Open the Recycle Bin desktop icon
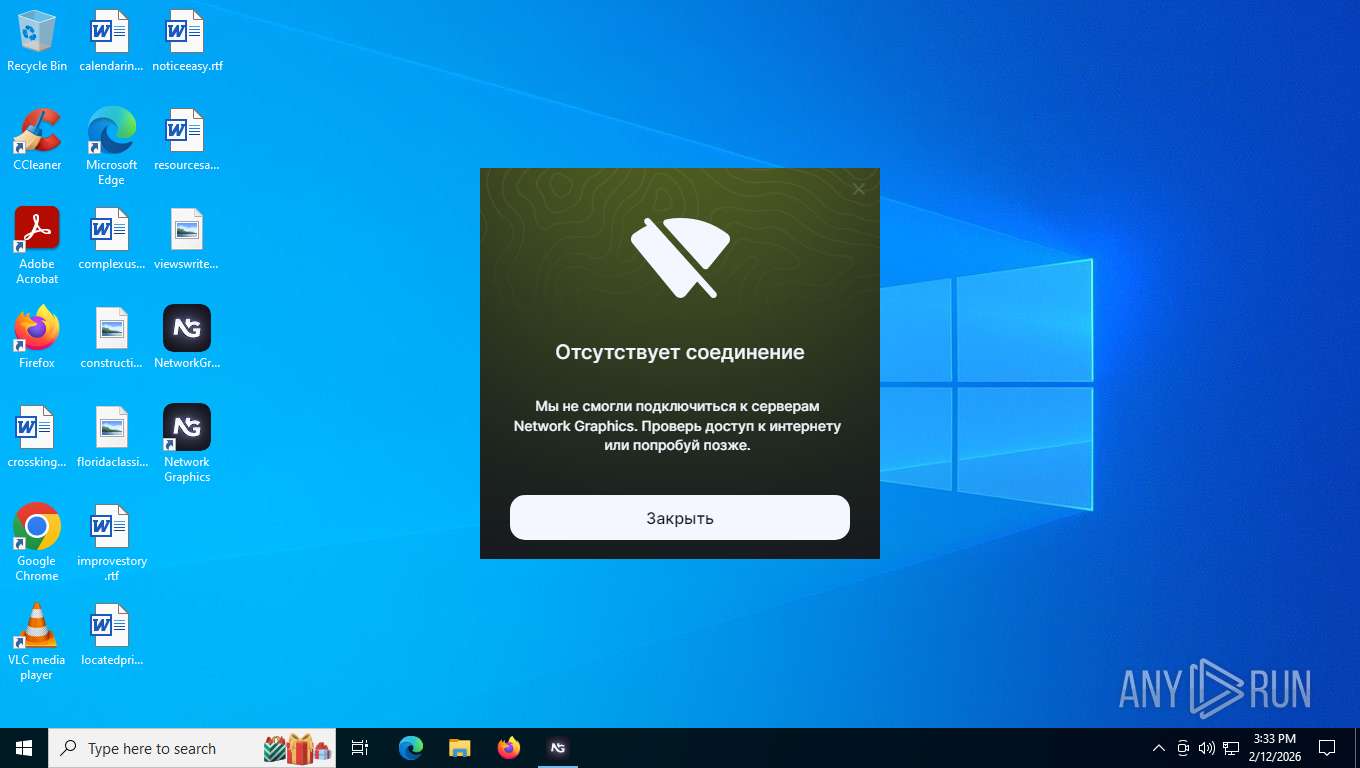Image resolution: width=1360 pixels, height=768 pixels. click(x=37, y=41)
